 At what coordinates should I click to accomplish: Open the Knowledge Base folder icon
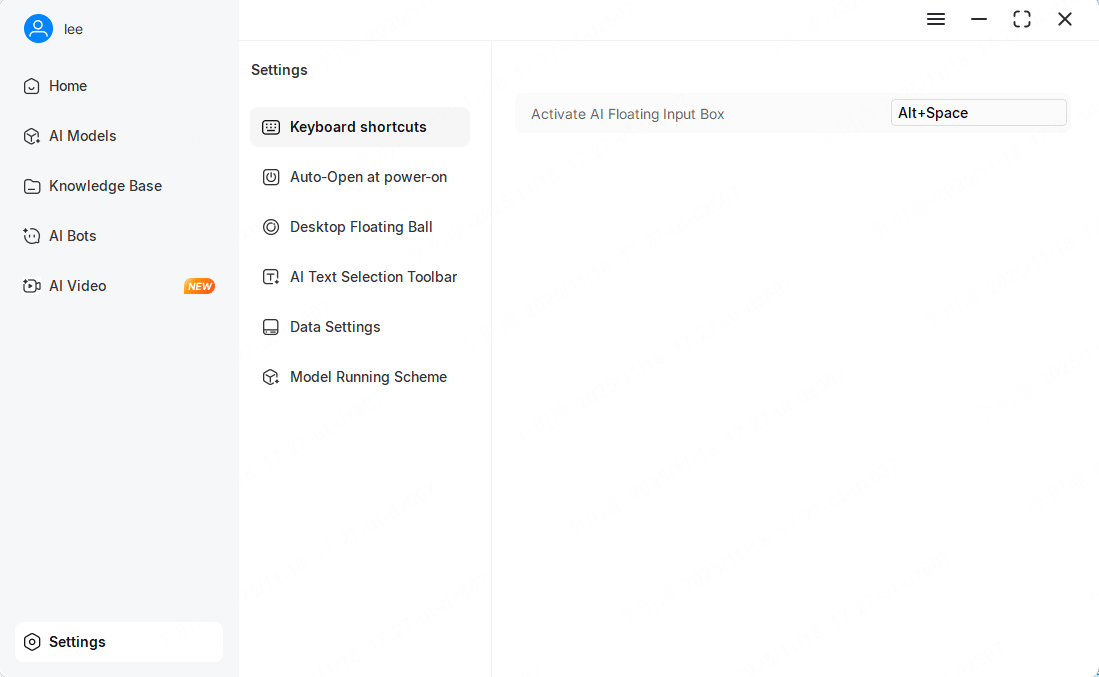(x=32, y=186)
